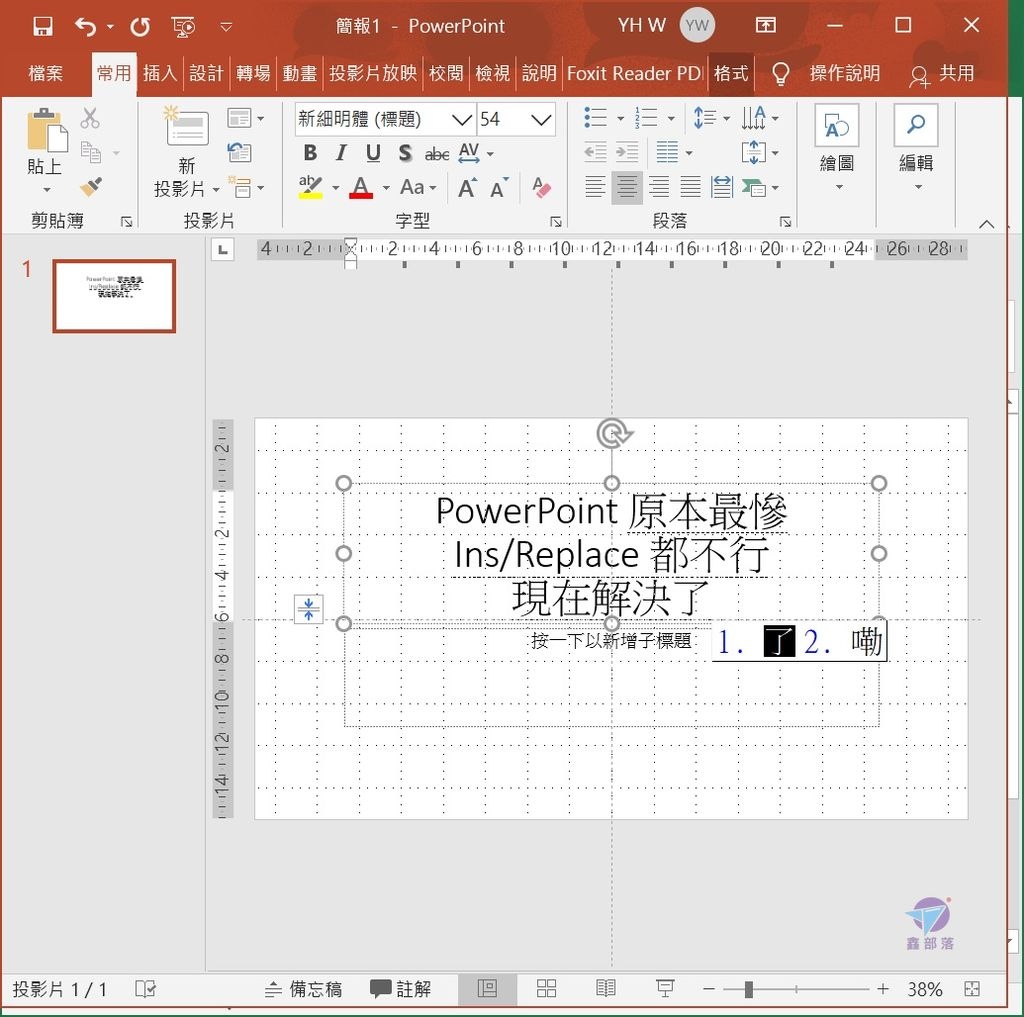
Task: Switch to the 插入 tab
Action: click(x=160, y=73)
